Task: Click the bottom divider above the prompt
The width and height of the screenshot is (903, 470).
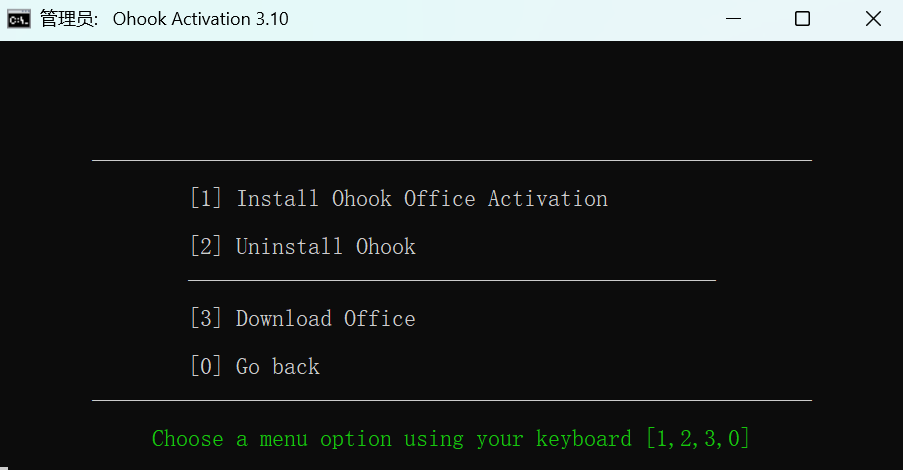Action: tap(451, 401)
